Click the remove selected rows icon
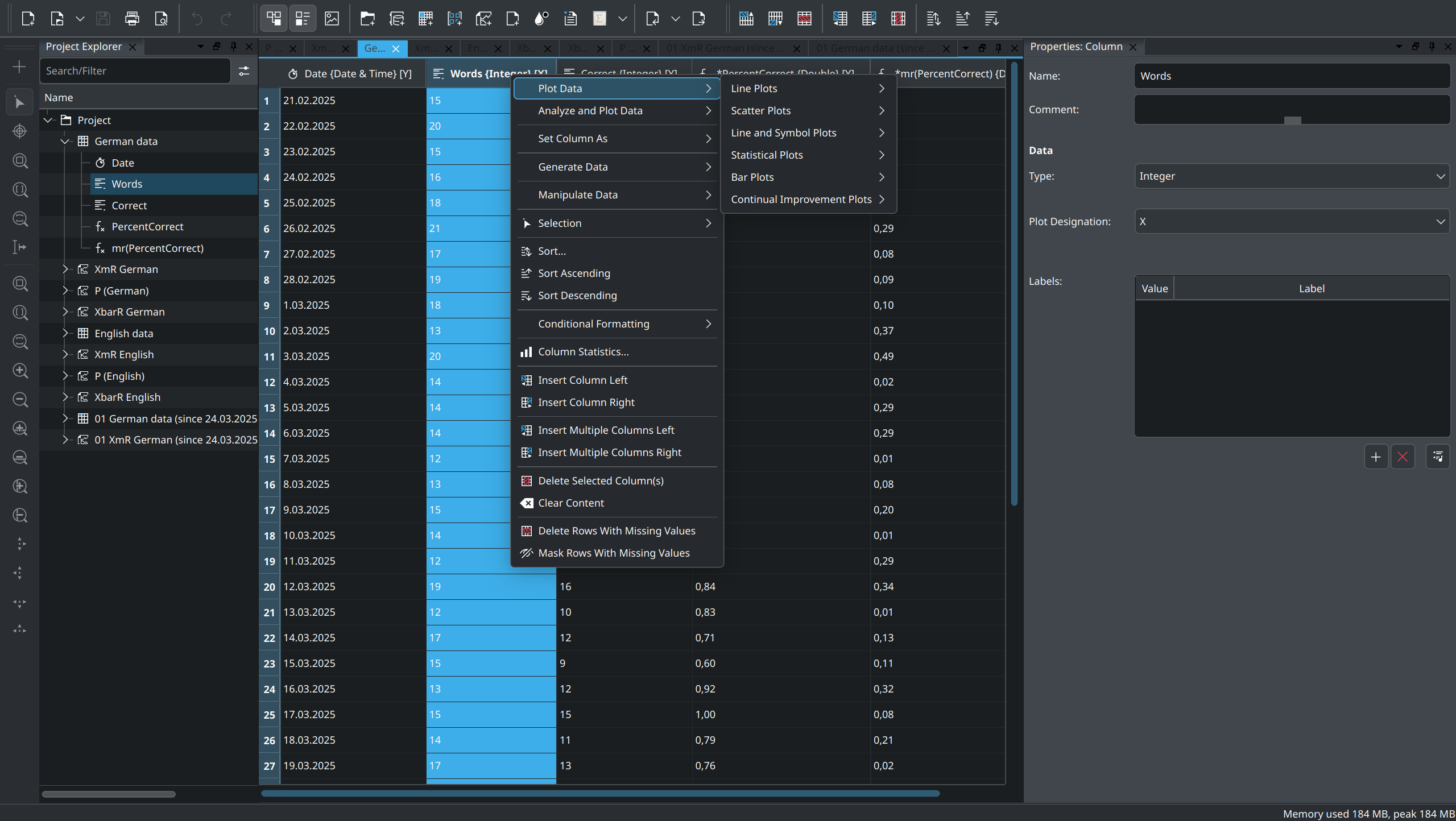Screen dimensions: 1456x821 804,19
